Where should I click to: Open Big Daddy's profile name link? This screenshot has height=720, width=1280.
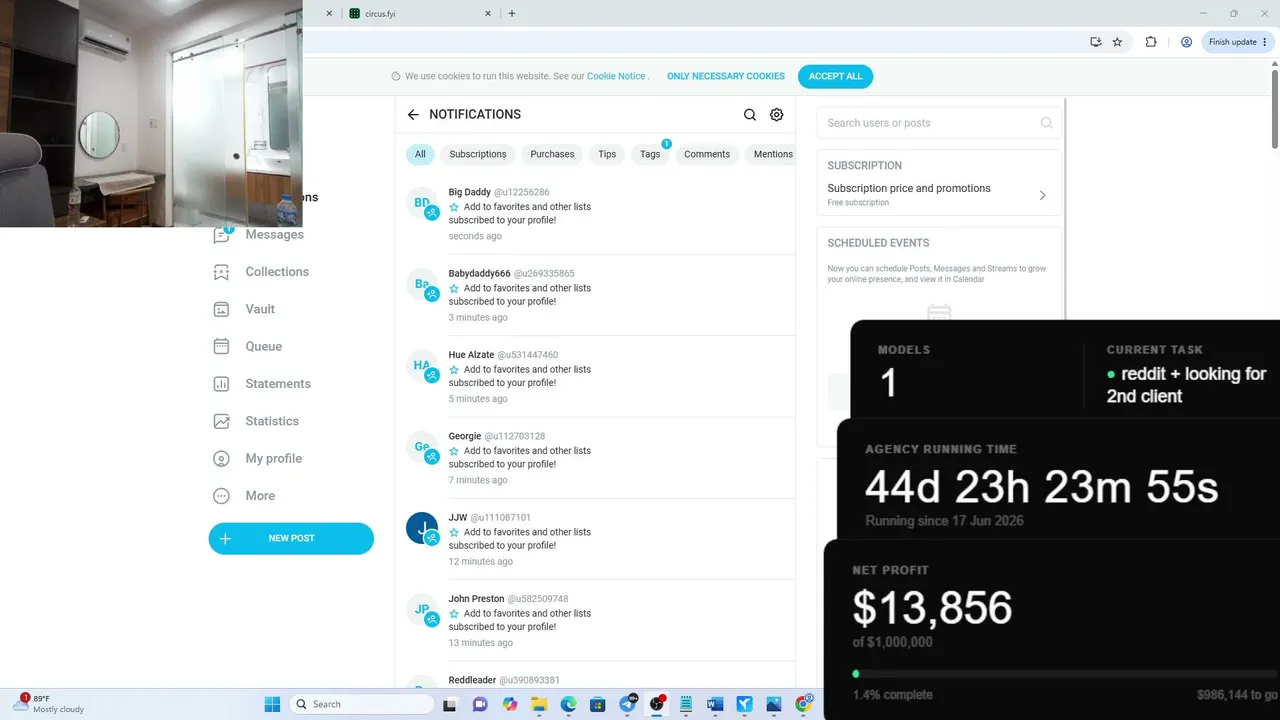point(470,192)
